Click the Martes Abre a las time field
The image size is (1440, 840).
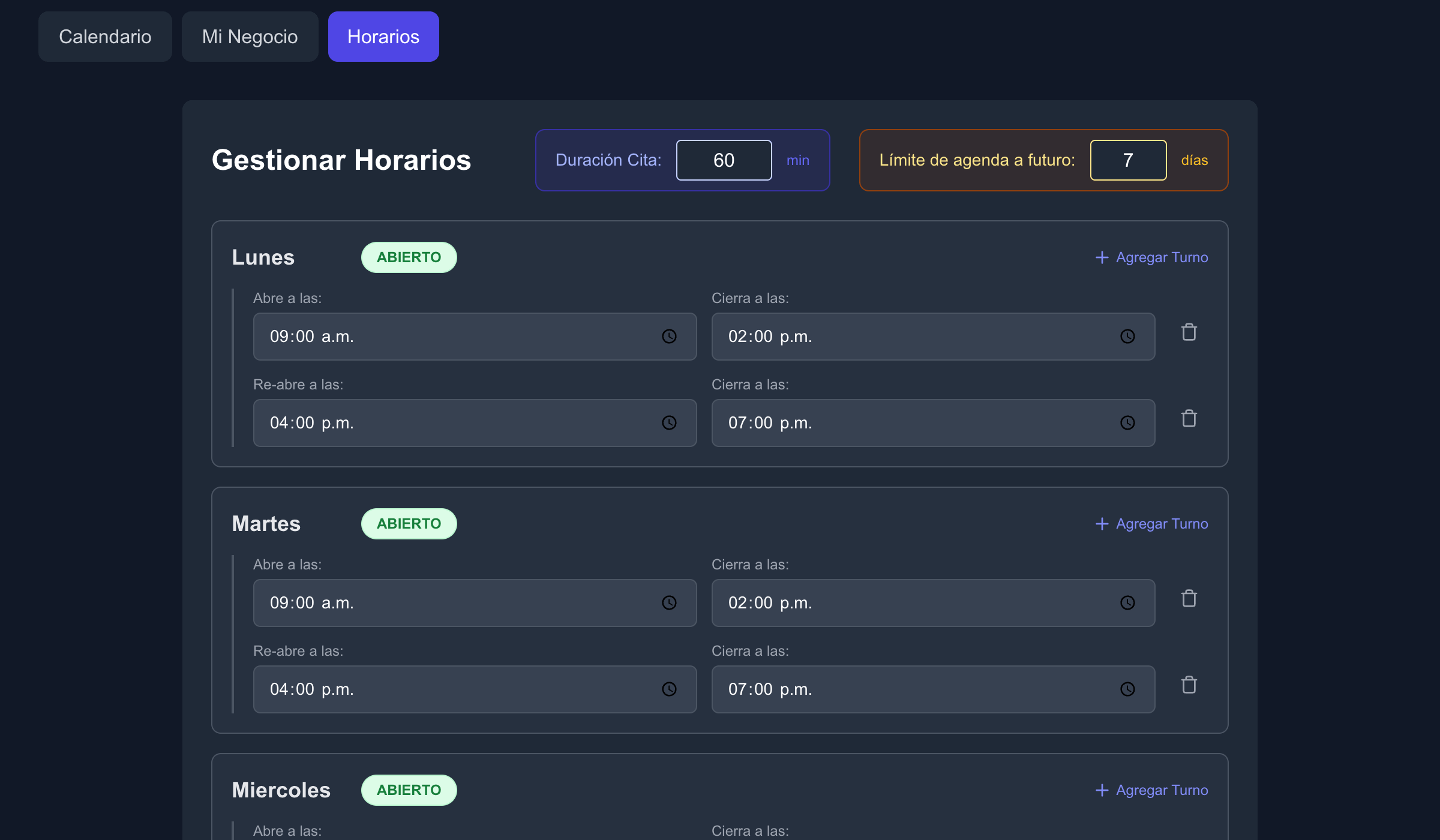475,603
